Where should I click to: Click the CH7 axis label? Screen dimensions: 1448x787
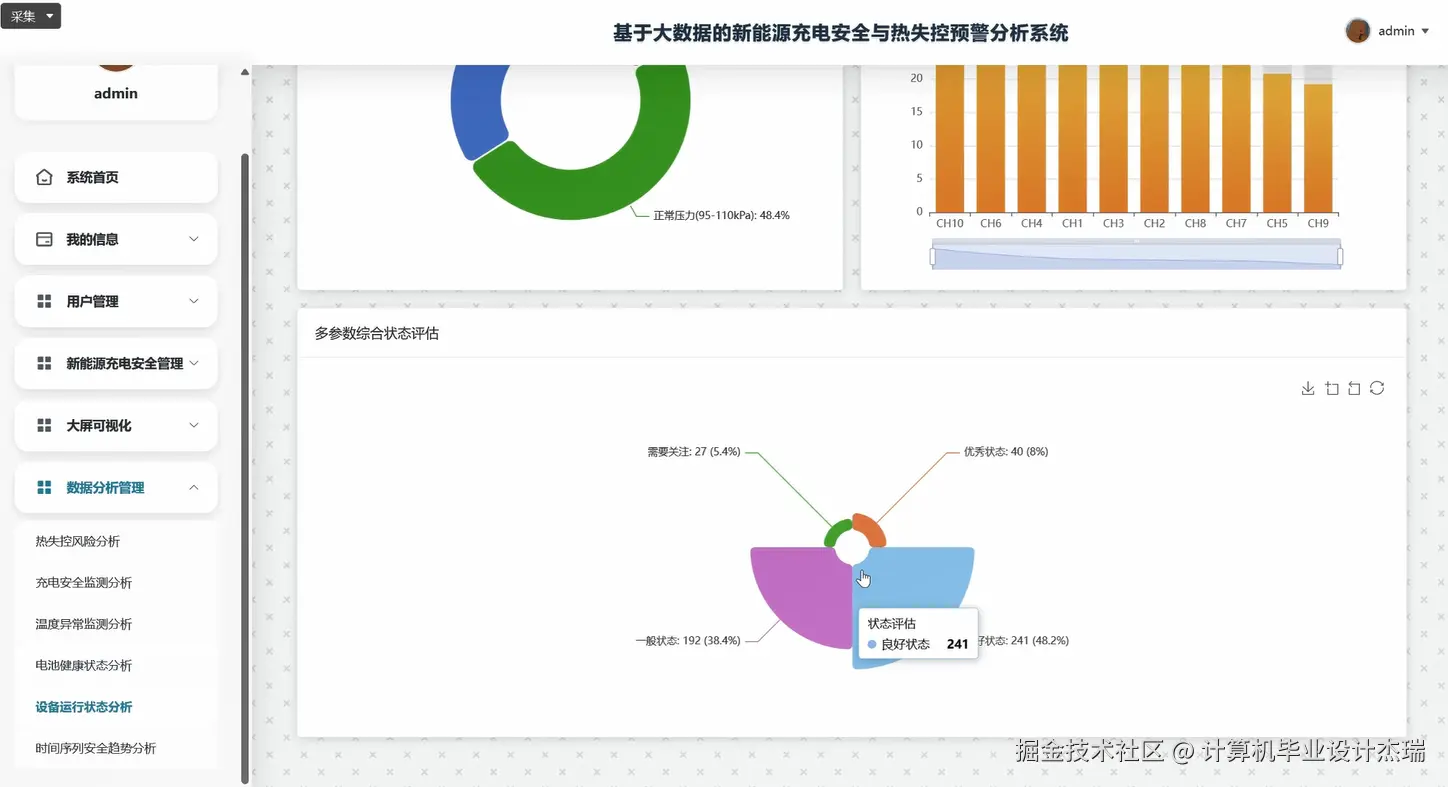(x=1236, y=224)
